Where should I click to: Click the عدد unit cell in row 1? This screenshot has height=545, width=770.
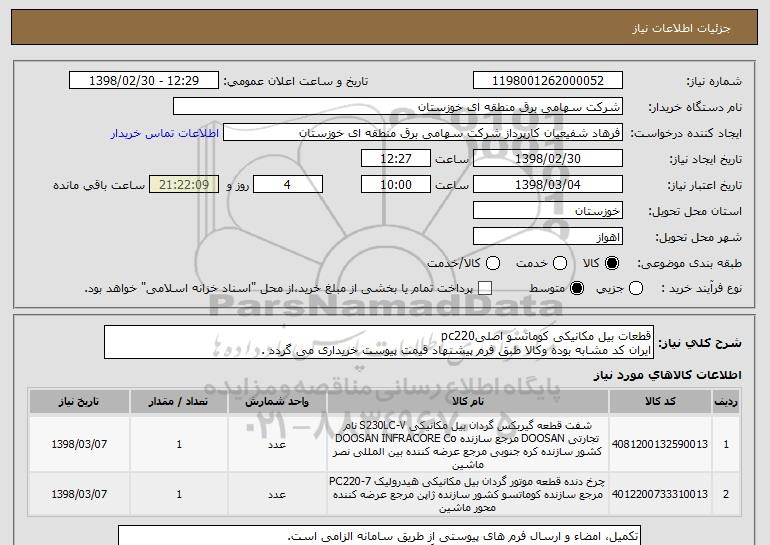point(277,444)
